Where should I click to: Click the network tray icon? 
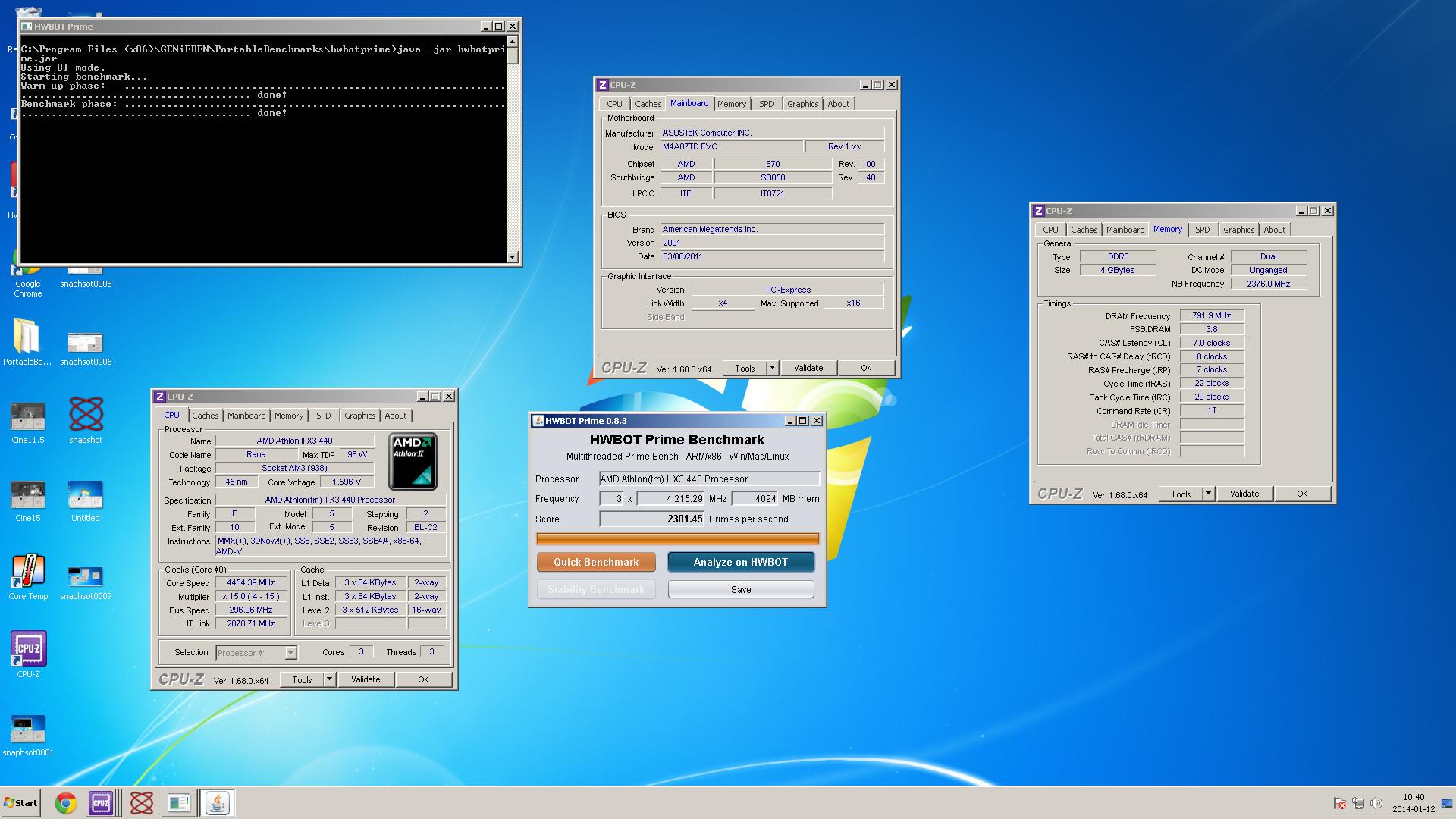[x=1357, y=804]
